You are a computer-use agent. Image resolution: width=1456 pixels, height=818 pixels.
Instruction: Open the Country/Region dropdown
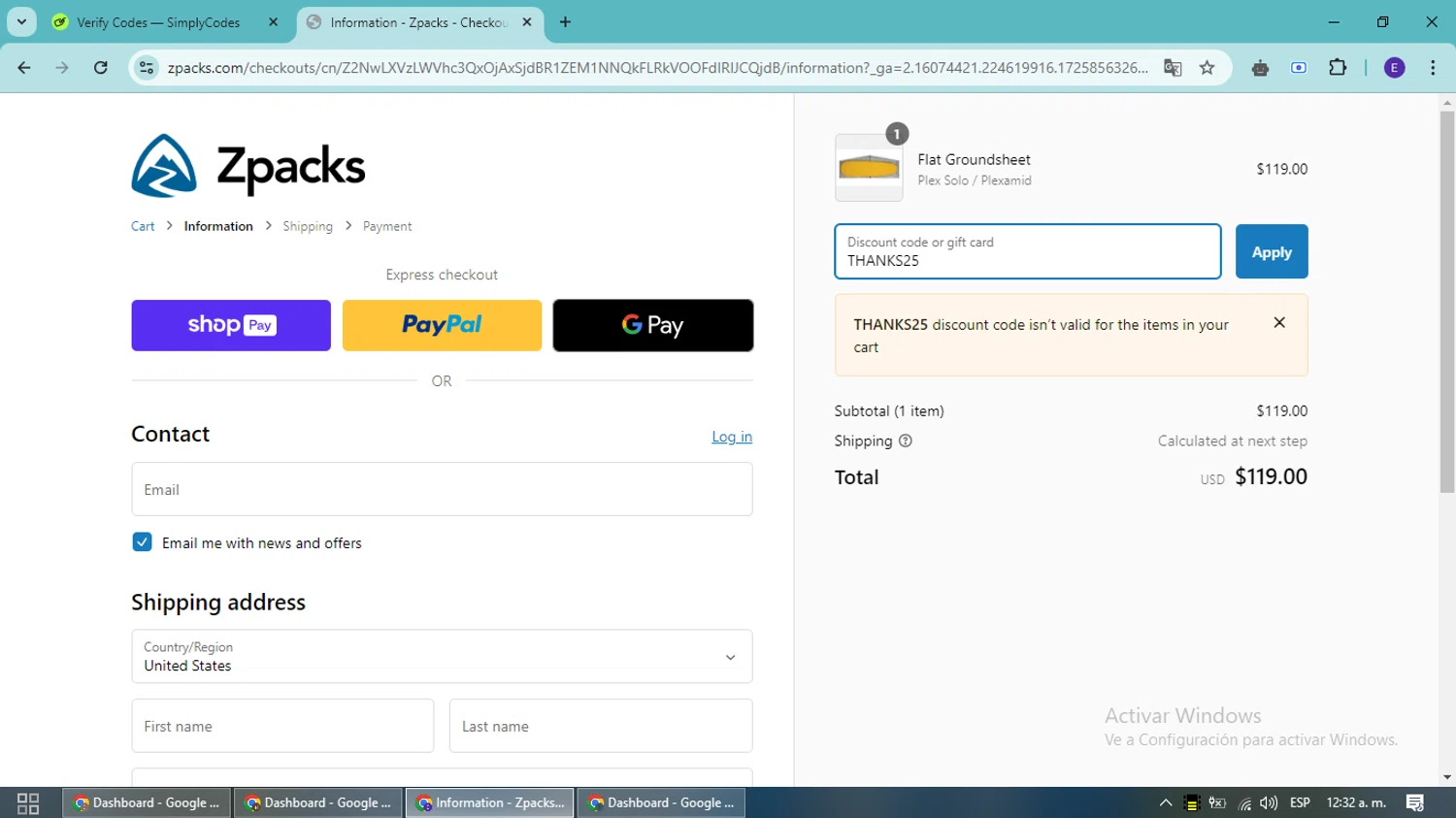click(x=442, y=656)
